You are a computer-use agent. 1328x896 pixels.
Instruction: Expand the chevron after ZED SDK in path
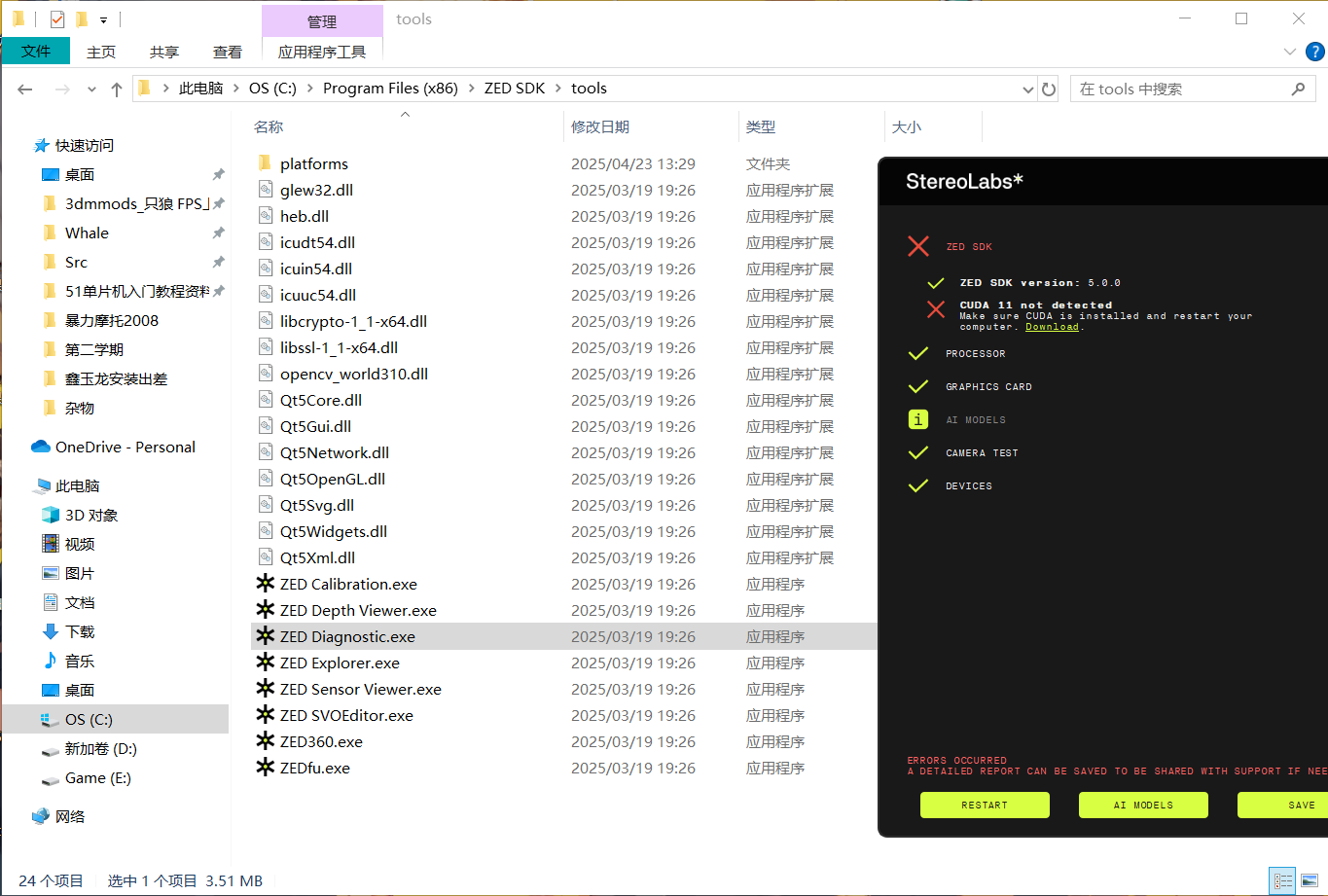tap(558, 89)
